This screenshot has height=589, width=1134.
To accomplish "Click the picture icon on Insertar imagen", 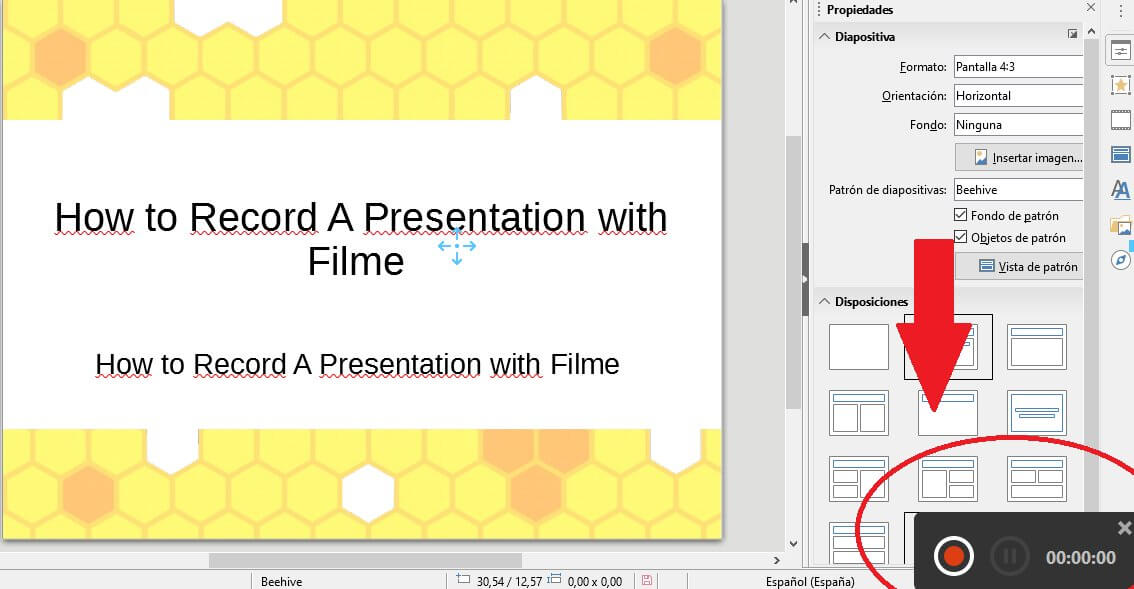I will 980,158.
